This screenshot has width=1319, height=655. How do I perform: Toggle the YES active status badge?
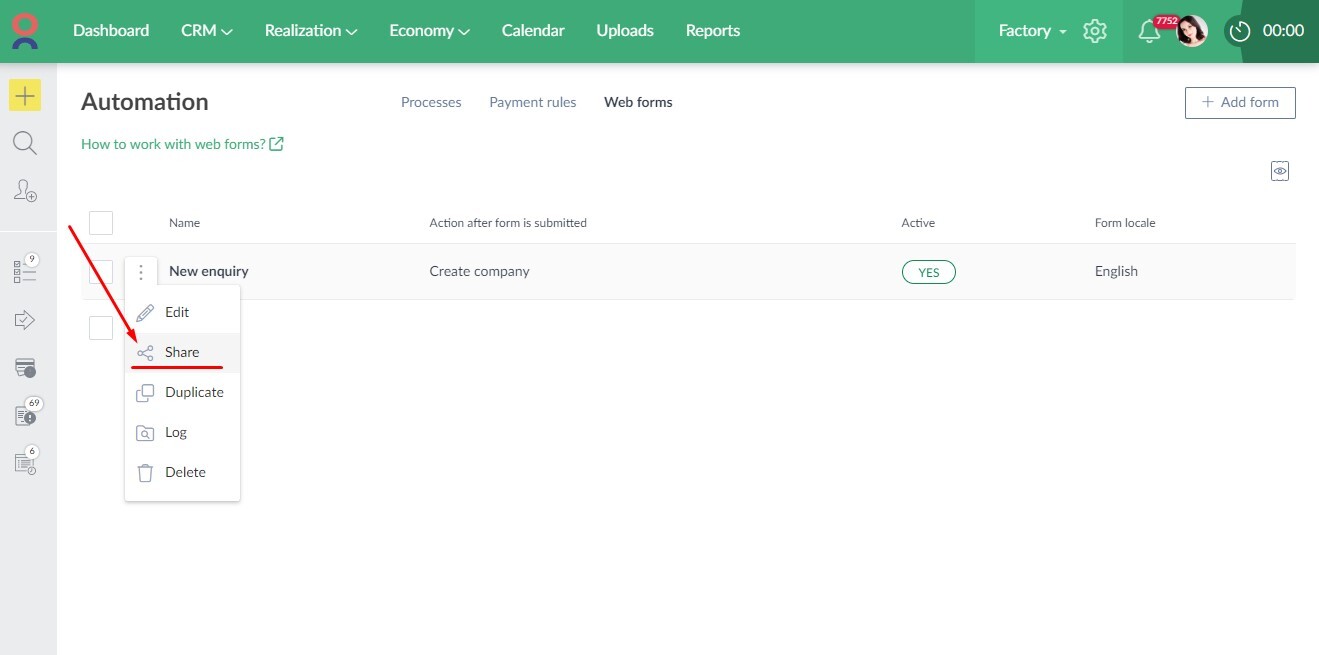coord(928,272)
